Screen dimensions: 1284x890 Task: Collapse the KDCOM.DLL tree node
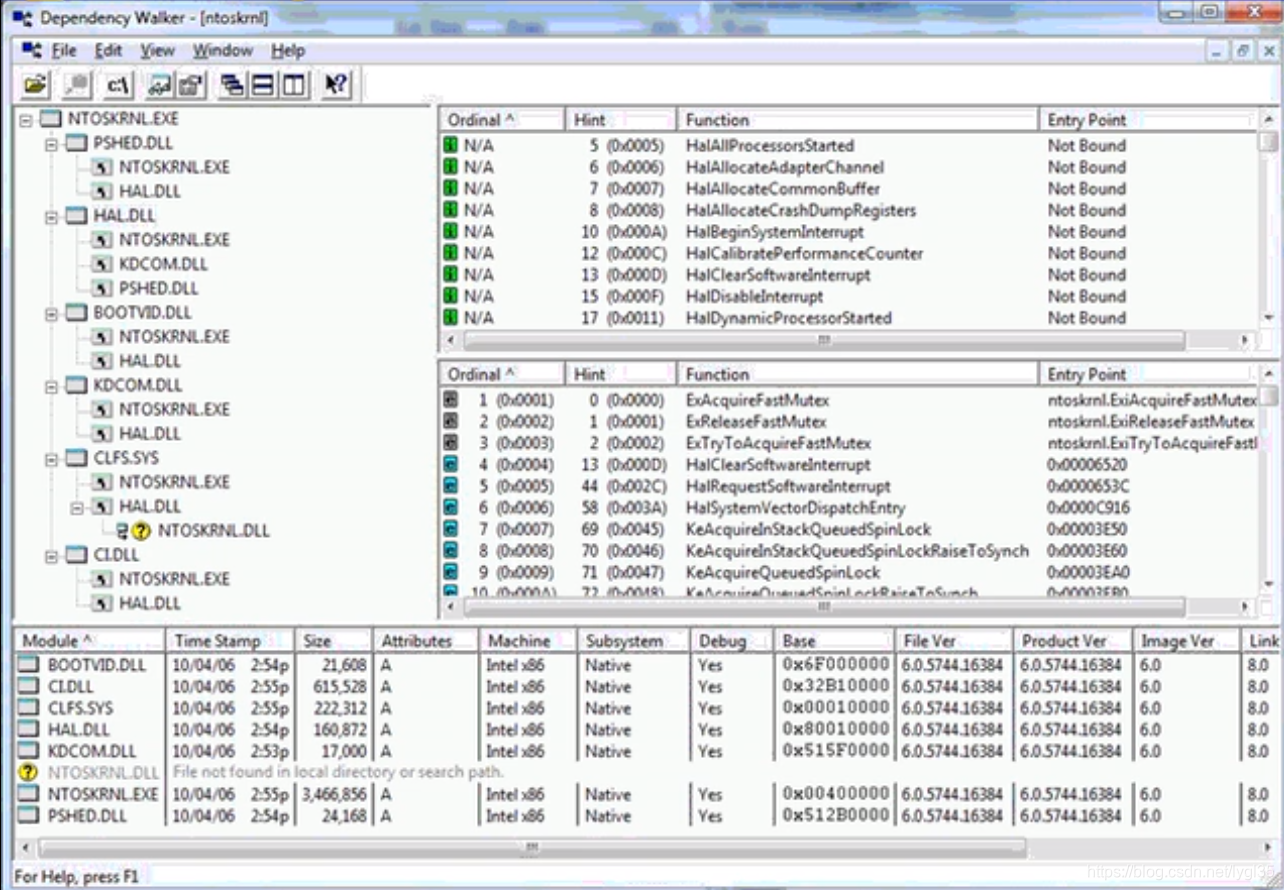click(52, 386)
